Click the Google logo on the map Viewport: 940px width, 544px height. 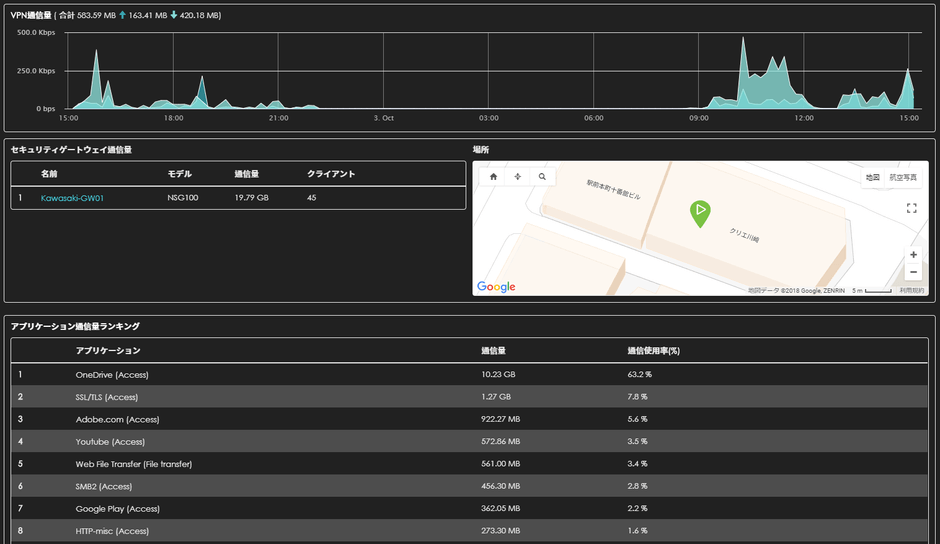[x=496, y=287]
